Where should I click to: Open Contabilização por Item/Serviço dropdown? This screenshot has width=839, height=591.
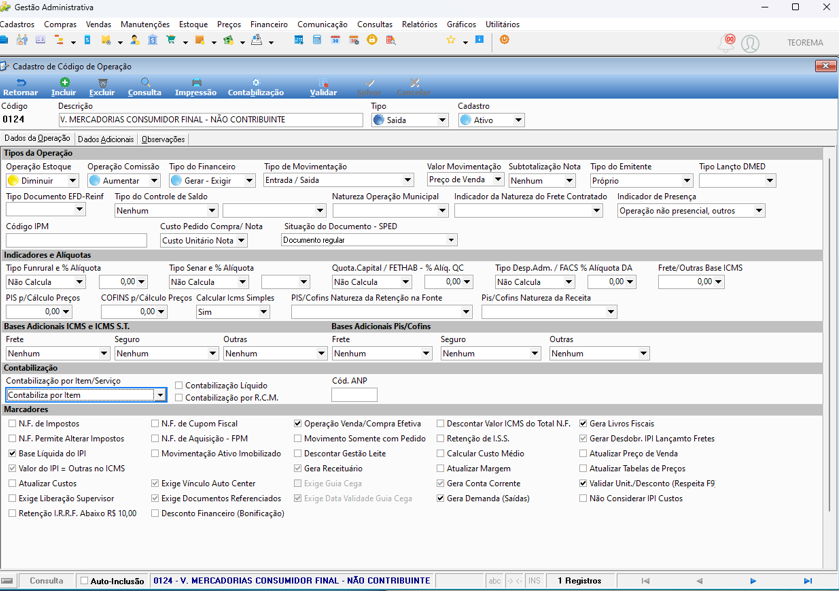click(86, 395)
